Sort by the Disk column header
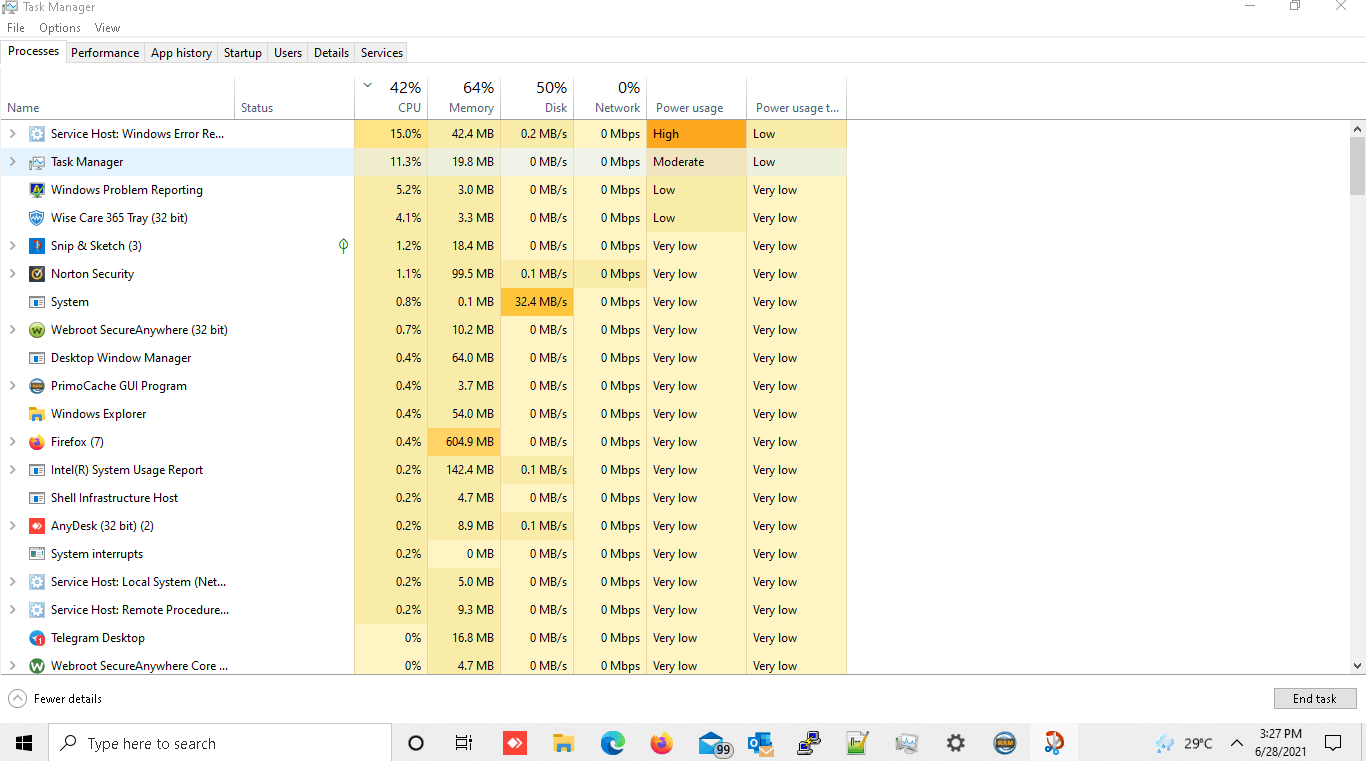 coord(537,98)
